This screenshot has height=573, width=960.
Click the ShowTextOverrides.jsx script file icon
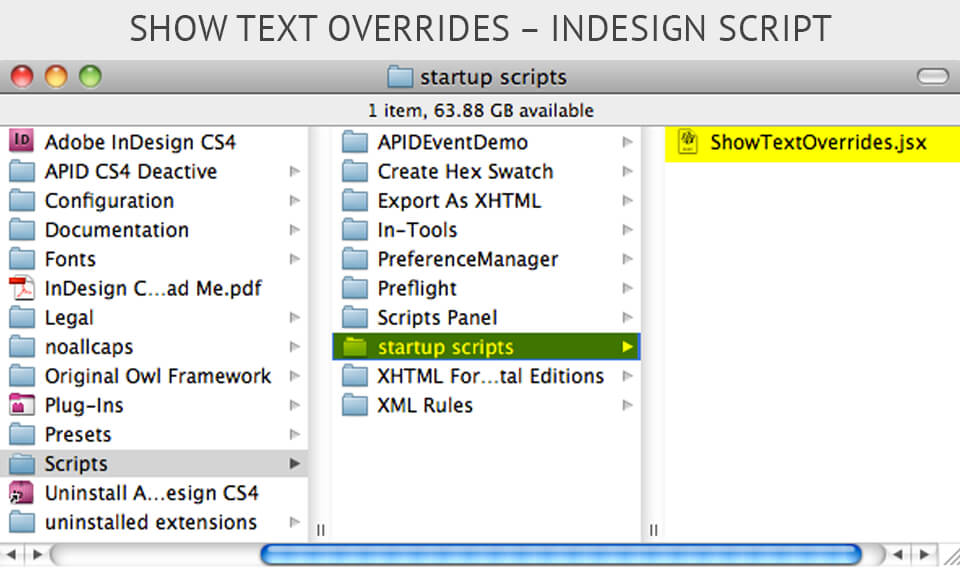(x=688, y=142)
